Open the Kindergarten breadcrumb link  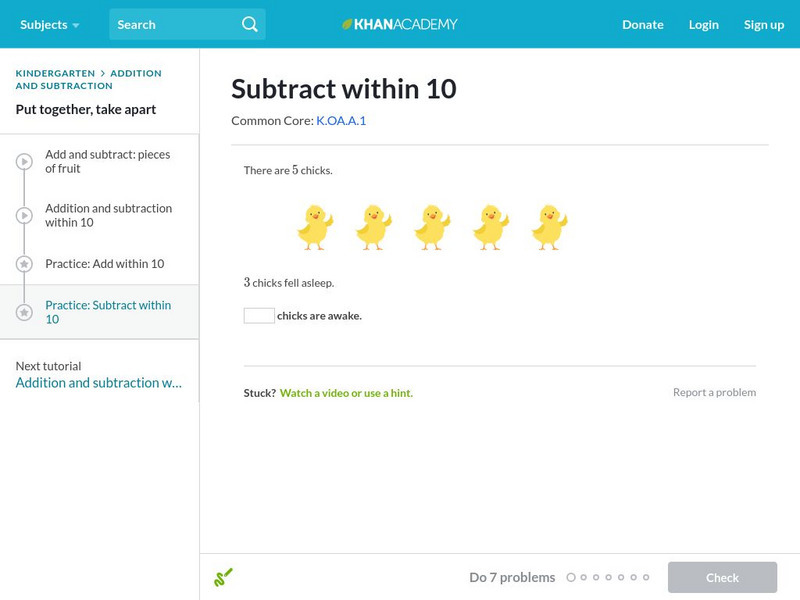55,73
